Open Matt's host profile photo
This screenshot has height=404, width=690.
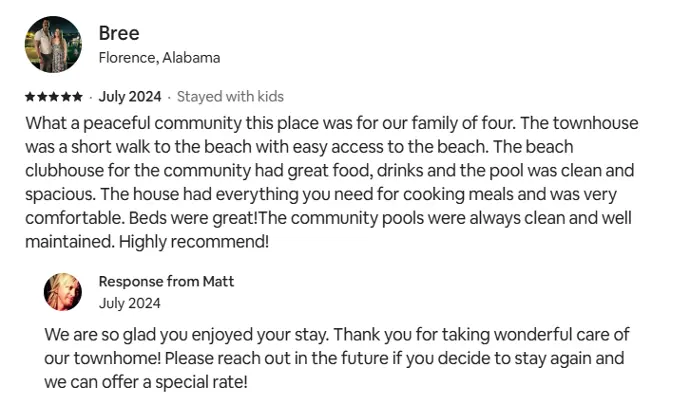pos(62,292)
